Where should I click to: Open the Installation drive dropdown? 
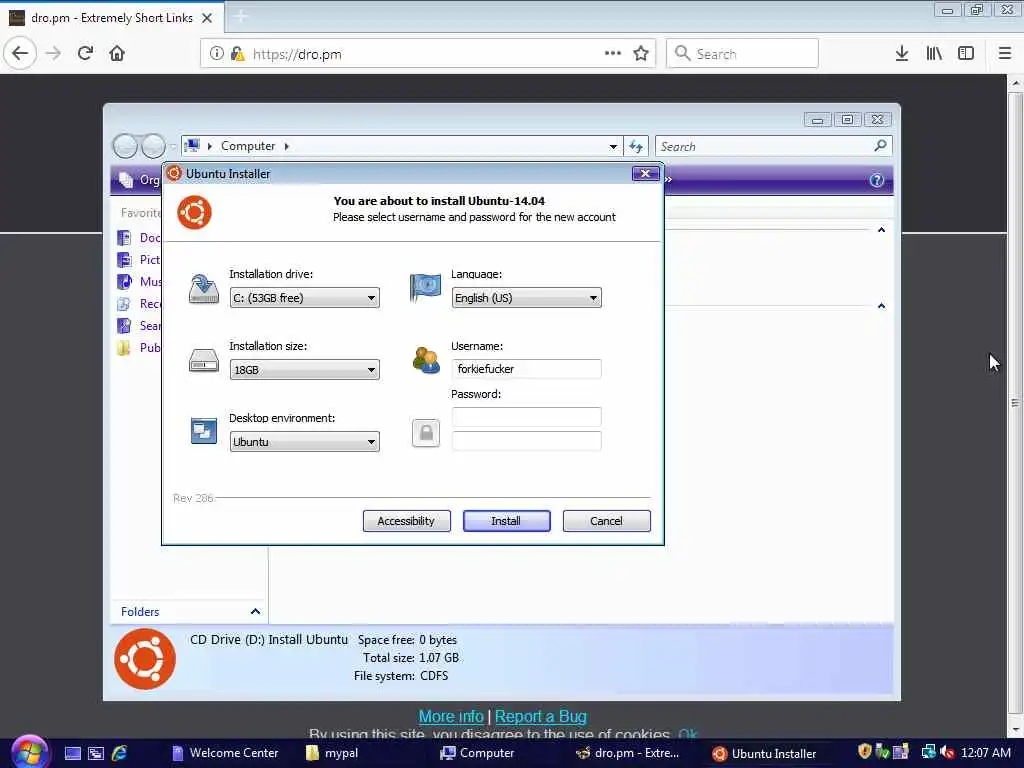(x=304, y=298)
